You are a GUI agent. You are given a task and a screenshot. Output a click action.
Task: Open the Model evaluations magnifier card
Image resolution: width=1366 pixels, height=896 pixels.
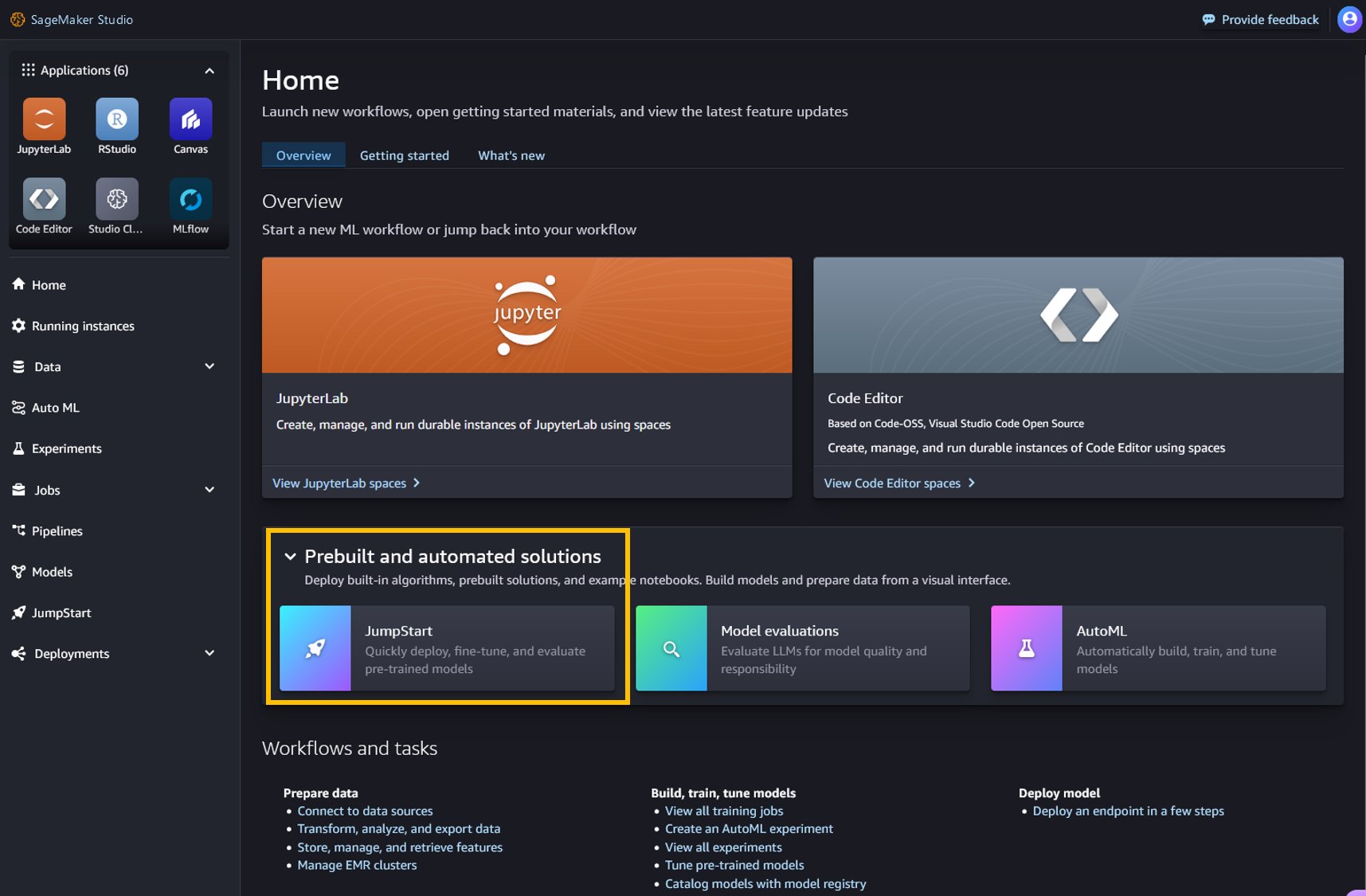click(671, 648)
